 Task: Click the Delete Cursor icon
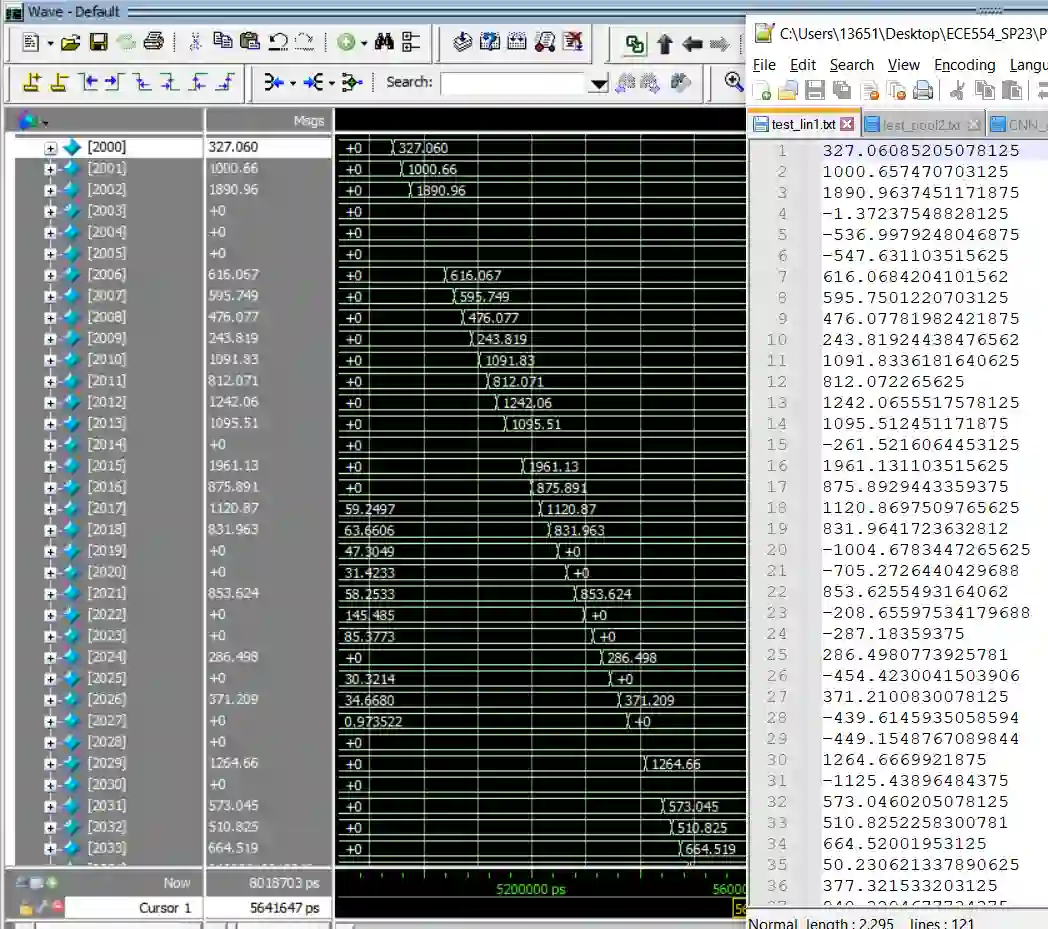click(x=59, y=83)
